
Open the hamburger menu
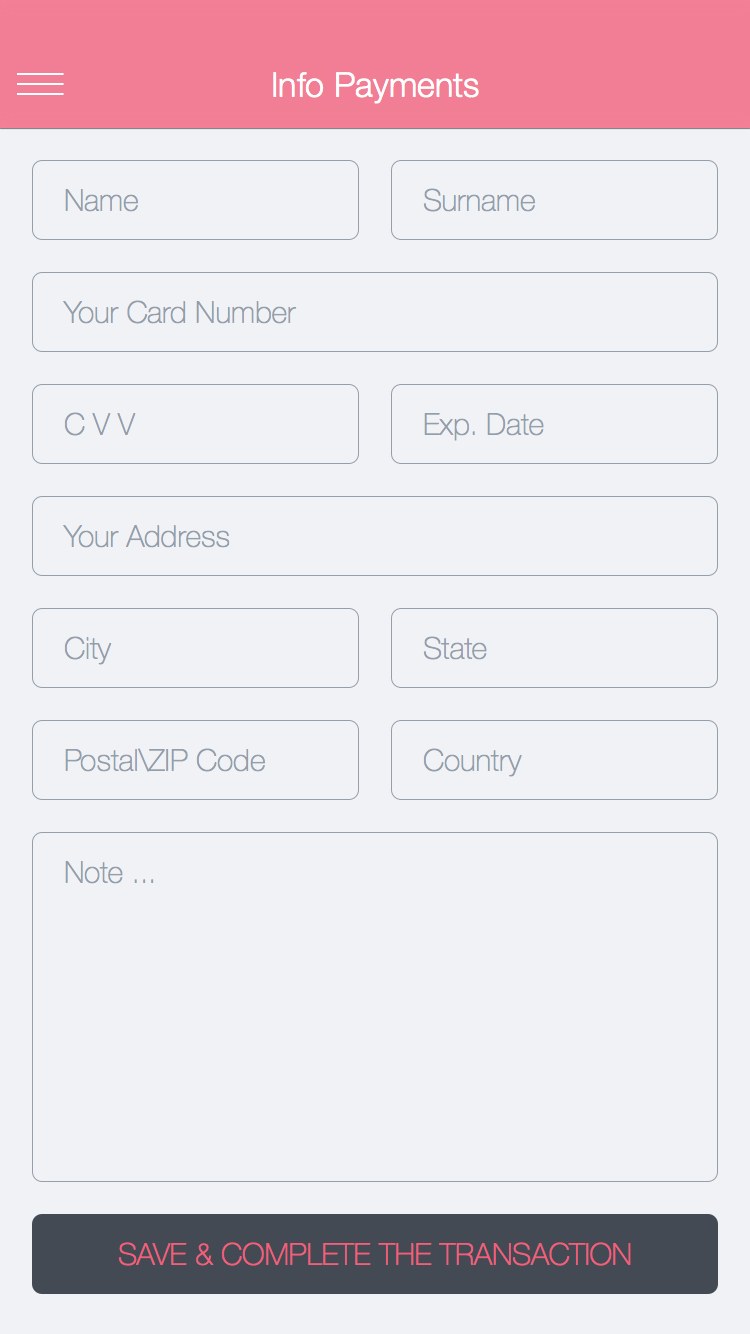(x=40, y=85)
